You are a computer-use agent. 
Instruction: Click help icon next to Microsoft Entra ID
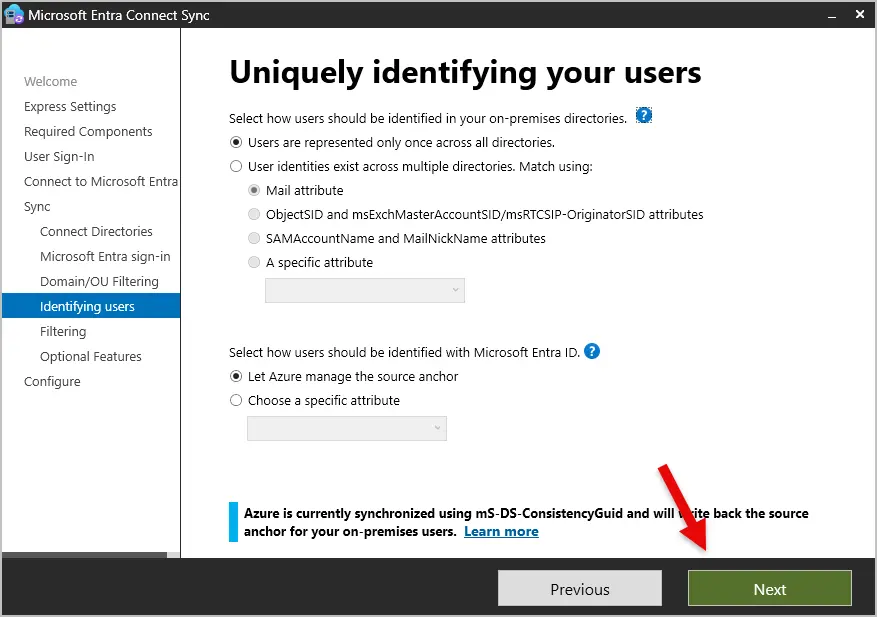point(592,351)
